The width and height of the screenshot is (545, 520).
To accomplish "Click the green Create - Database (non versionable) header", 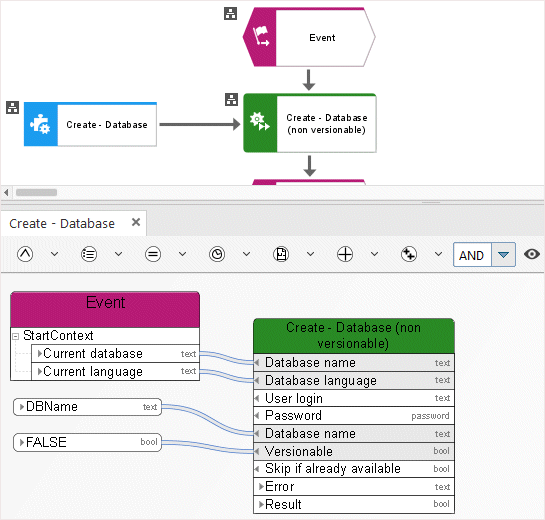I will click(354, 336).
